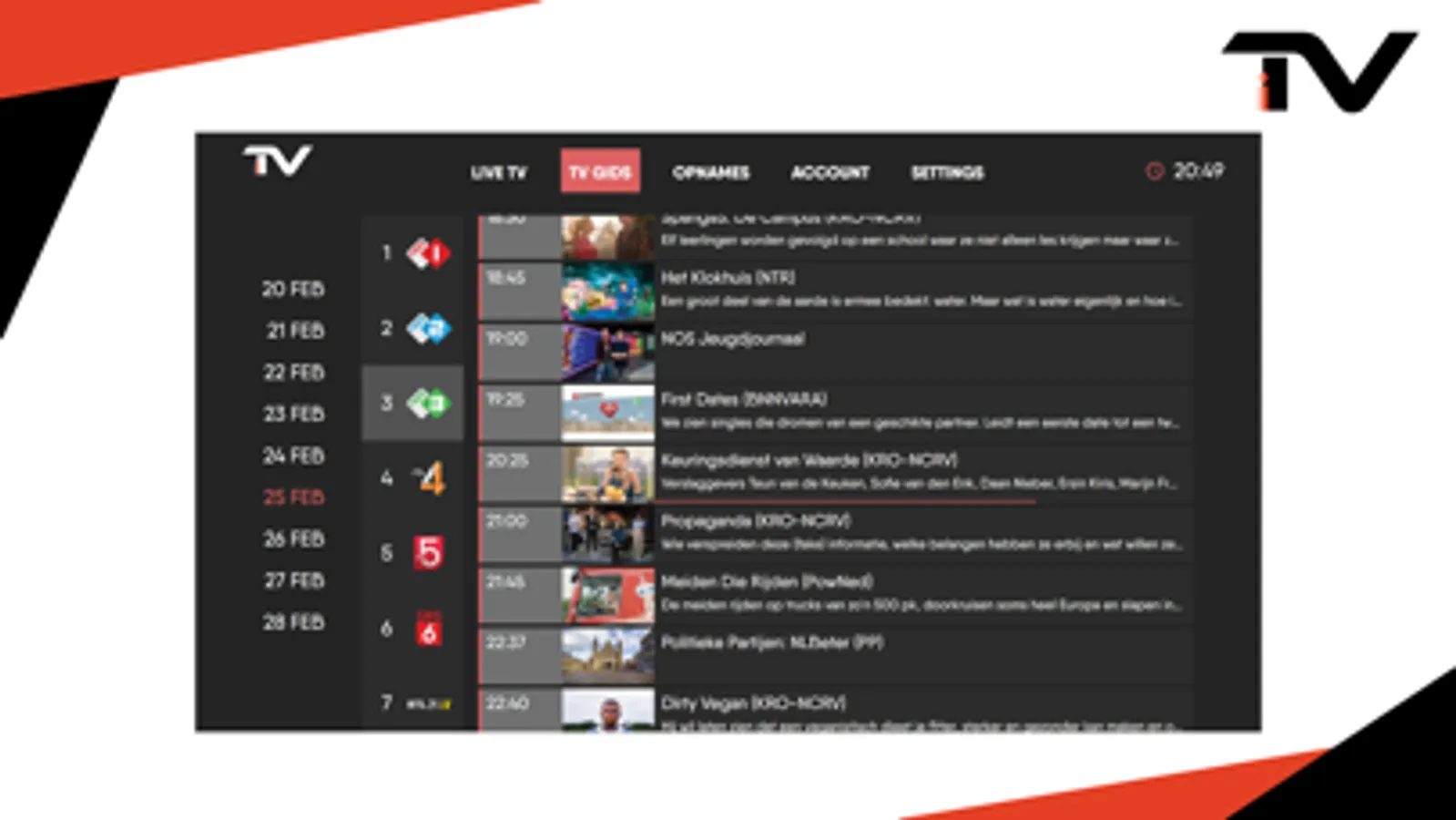
Task: Choose the highlighted 25 FEB date
Action: [293, 497]
